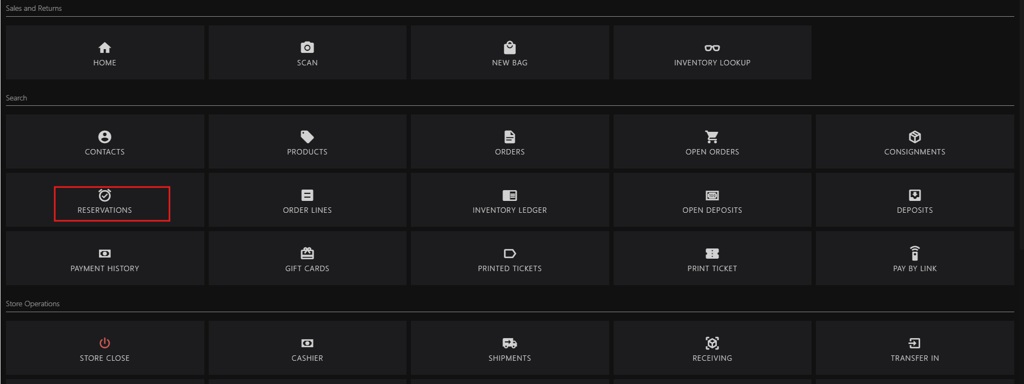Viewport: 1024px width, 384px height.
Task: Open the Open Deposits cash icon
Action: point(712,195)
